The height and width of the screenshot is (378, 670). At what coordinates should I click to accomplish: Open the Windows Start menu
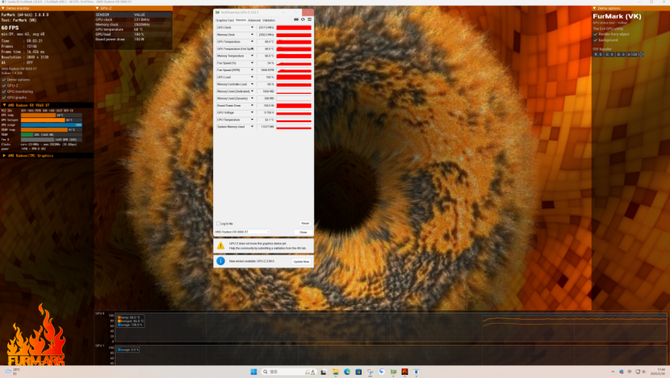pos(253,372)
